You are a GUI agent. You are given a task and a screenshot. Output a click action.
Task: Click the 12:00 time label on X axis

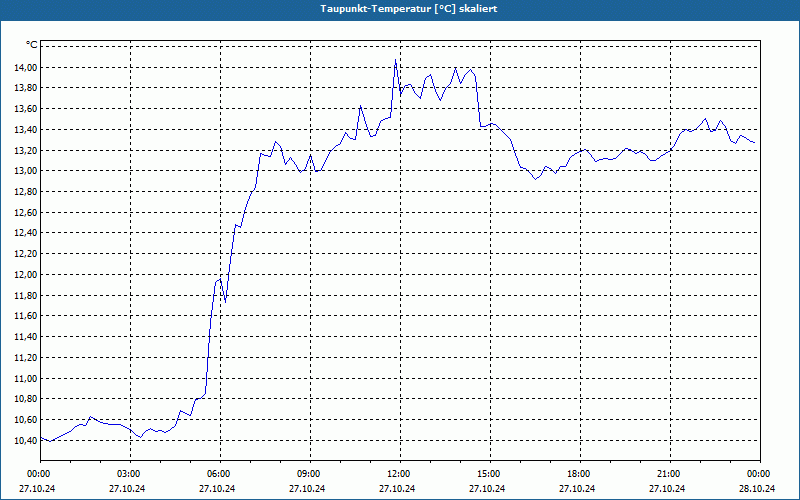pyautogui.click(x=400, y=474)
